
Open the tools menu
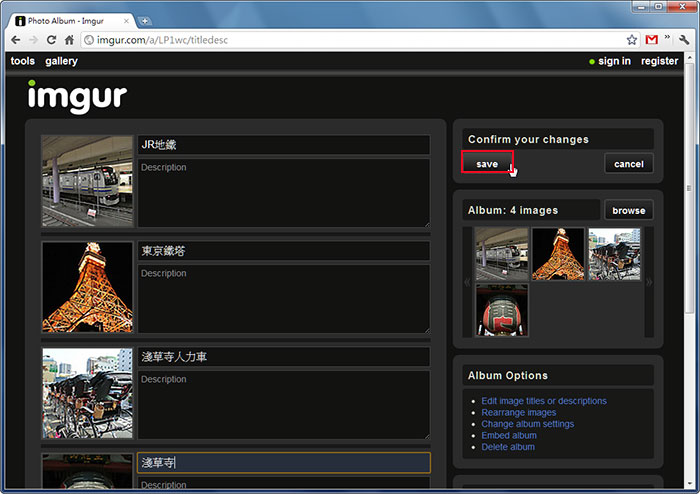pos(23,61)
